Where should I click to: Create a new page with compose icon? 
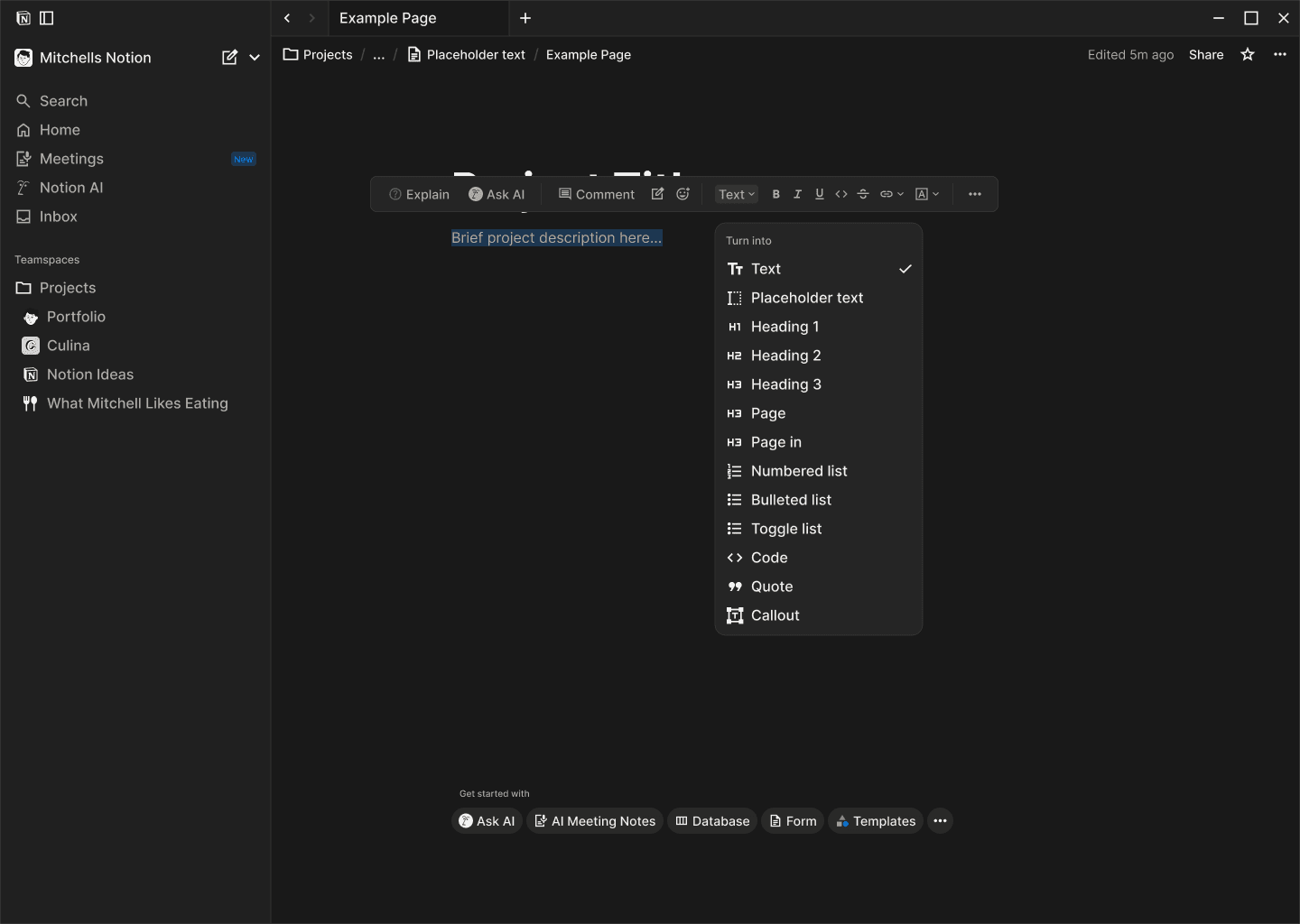(229, 58)
